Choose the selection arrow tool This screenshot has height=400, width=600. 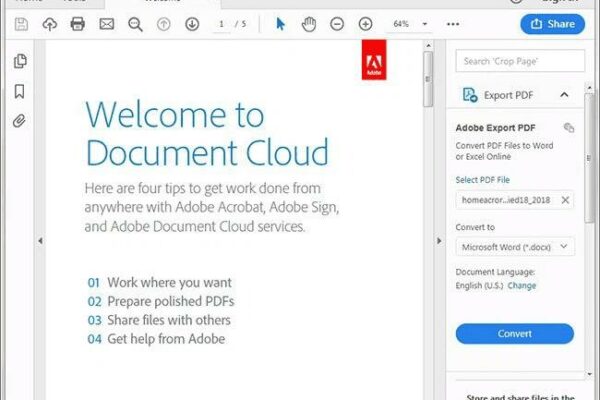click(280, 24)
